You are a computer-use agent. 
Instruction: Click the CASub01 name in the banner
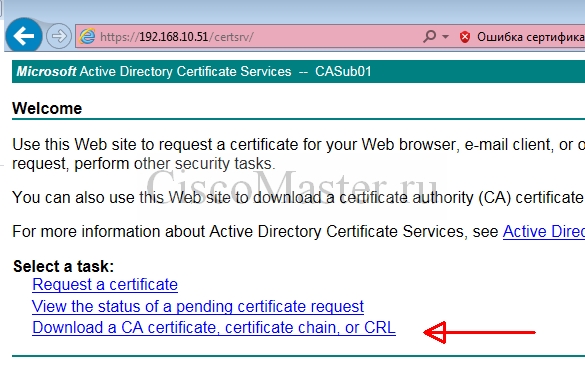coord(343,71)
